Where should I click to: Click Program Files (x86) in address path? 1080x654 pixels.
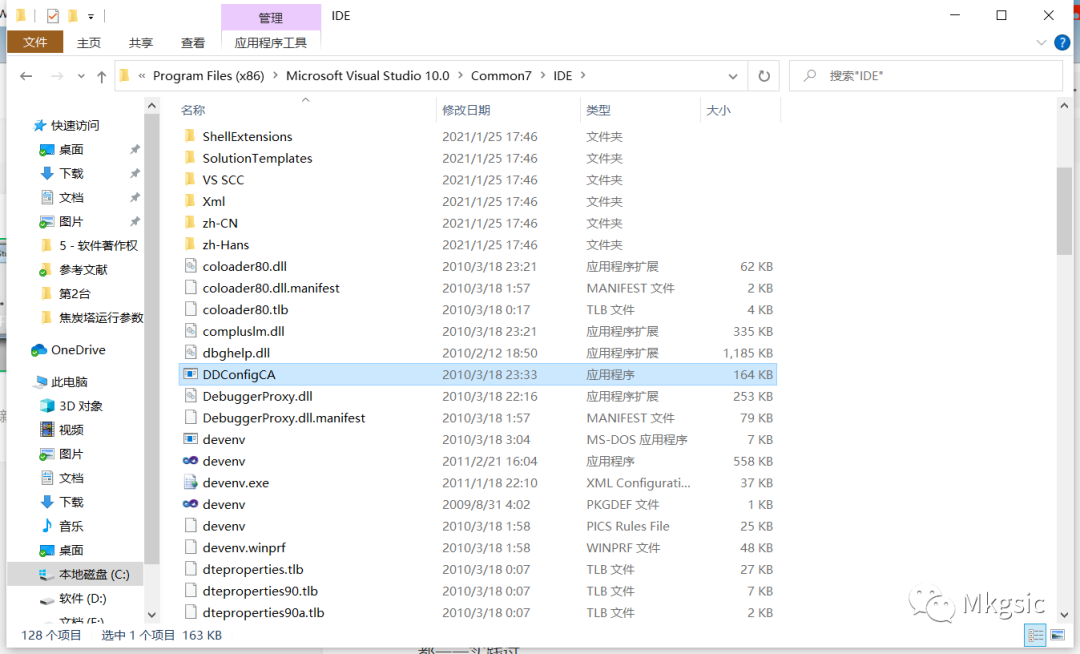pyautogui.click(x=209, y=76)
